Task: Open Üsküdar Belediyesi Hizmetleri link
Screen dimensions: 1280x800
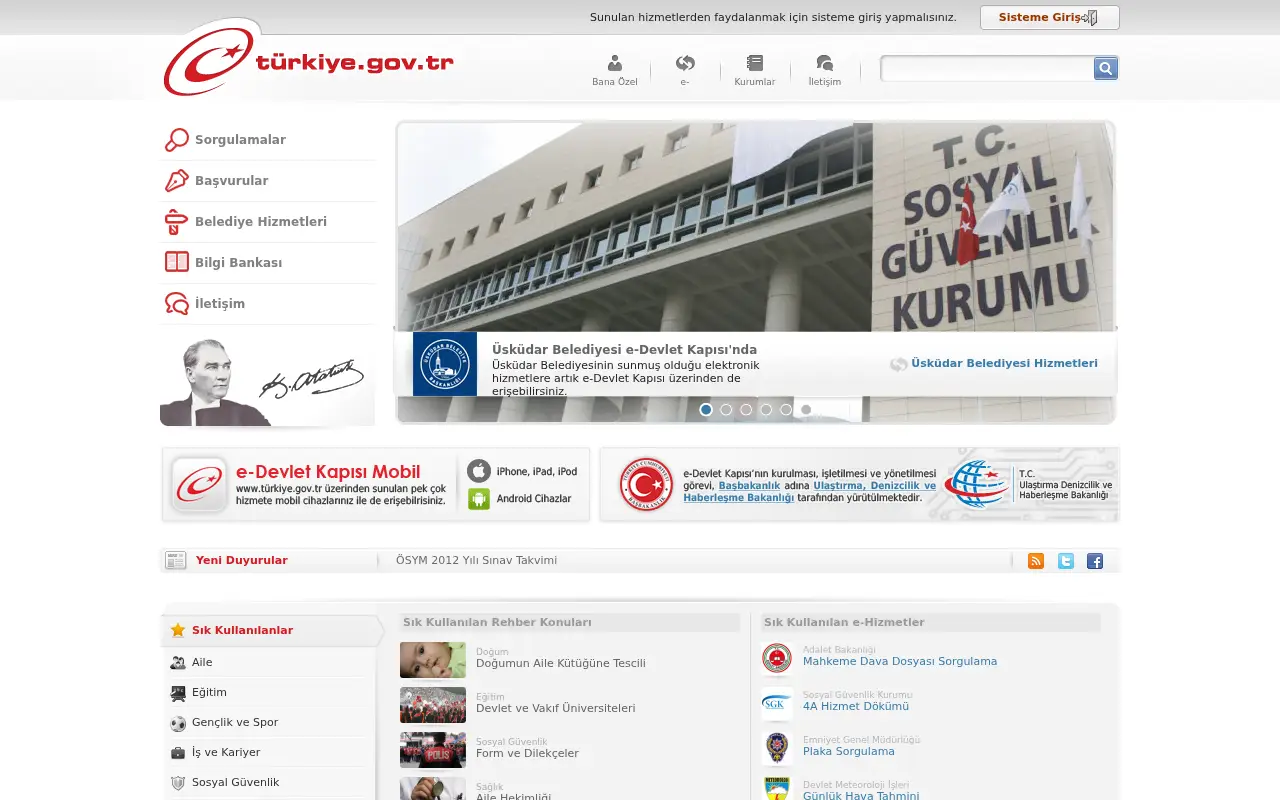Action: coord(1004,364)
